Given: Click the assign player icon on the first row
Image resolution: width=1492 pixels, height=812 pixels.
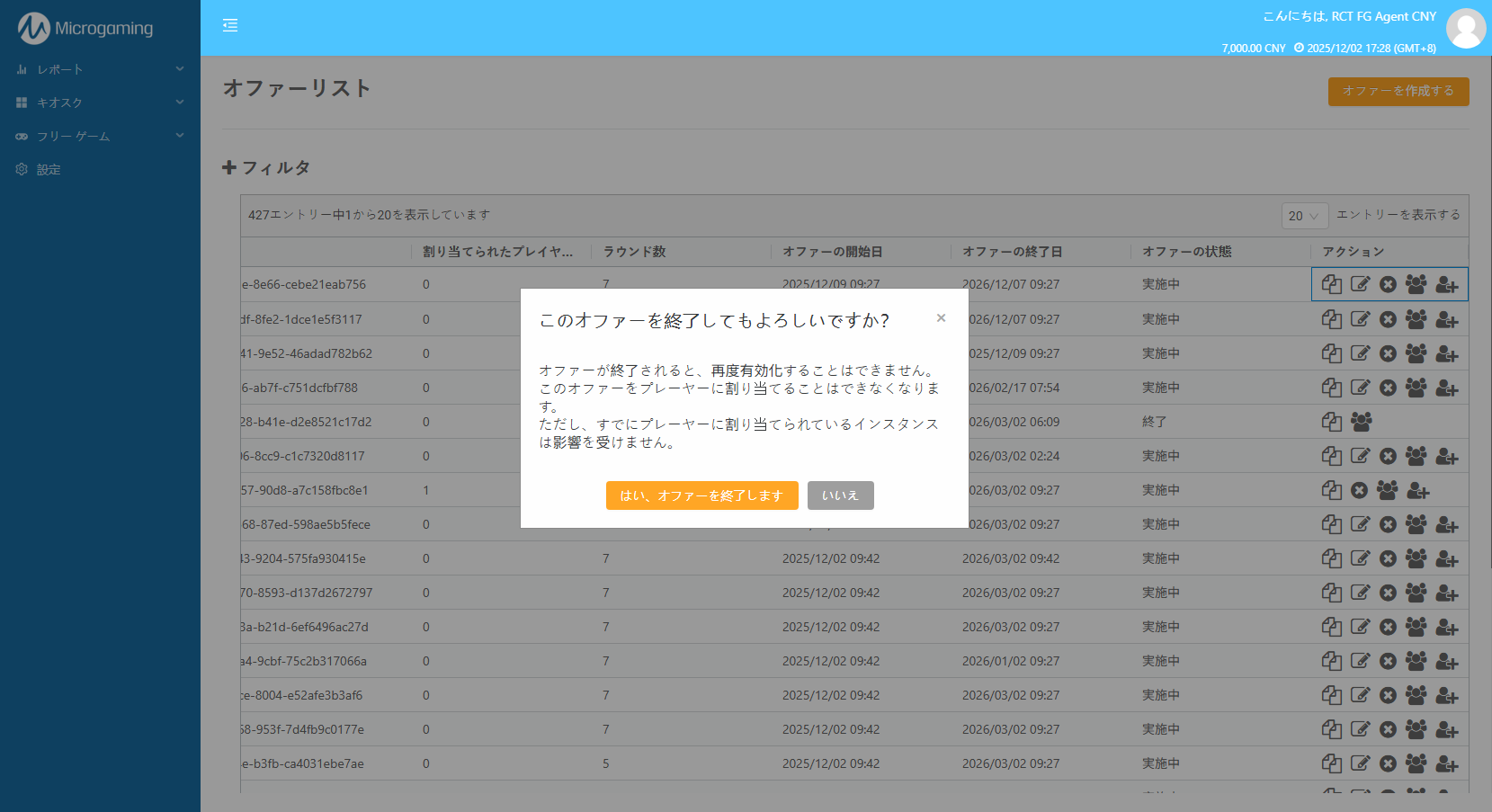Looking at the screenshot, I should [1447, 284].
